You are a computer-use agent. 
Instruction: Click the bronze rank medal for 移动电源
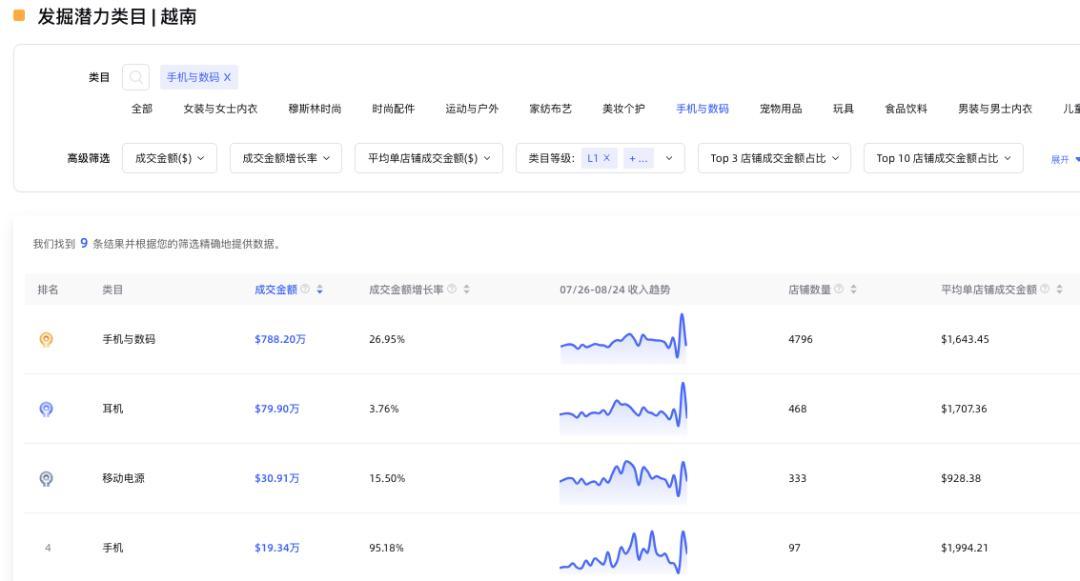(x=46, y=478)
